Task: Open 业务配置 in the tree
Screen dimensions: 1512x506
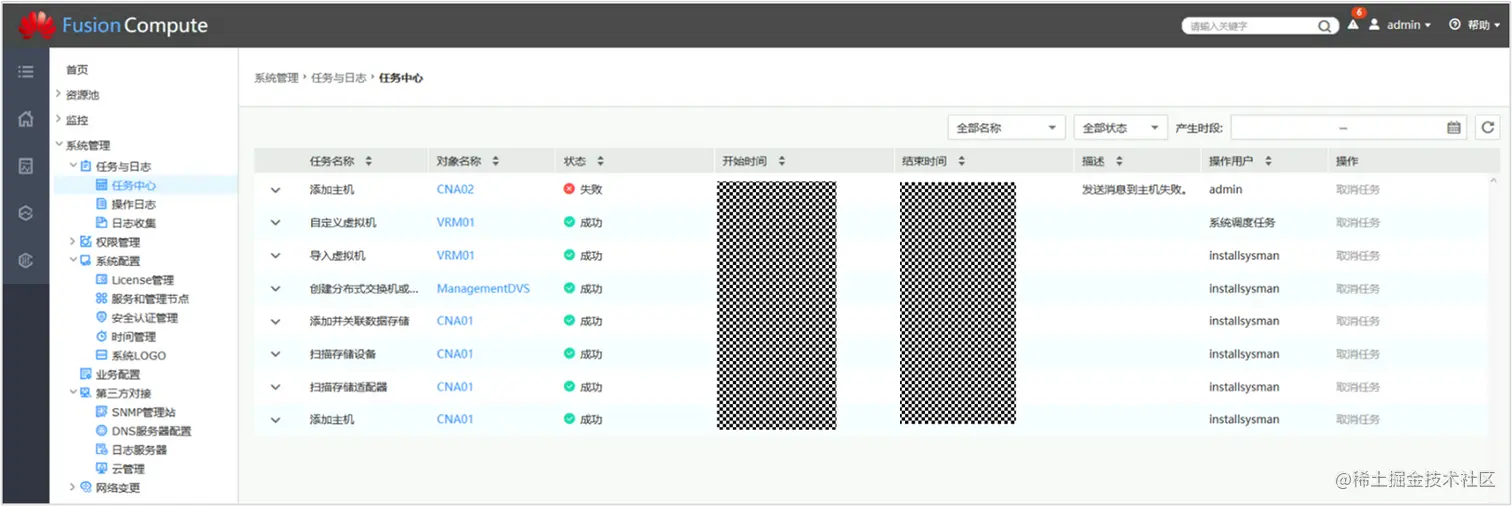Action: (118, 374)
